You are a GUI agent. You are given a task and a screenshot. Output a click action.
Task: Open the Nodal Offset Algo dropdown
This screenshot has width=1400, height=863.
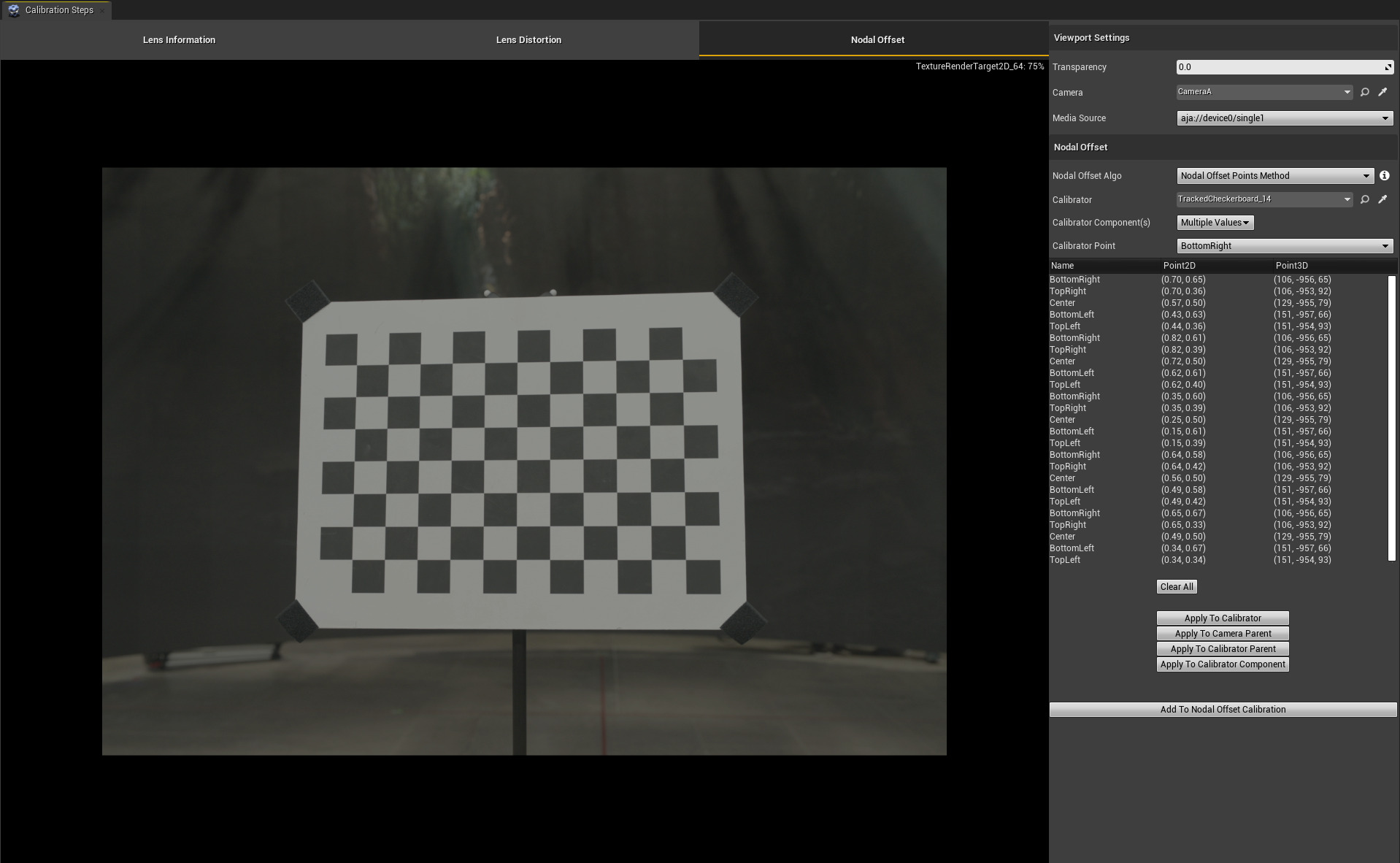coord(1274,176)
